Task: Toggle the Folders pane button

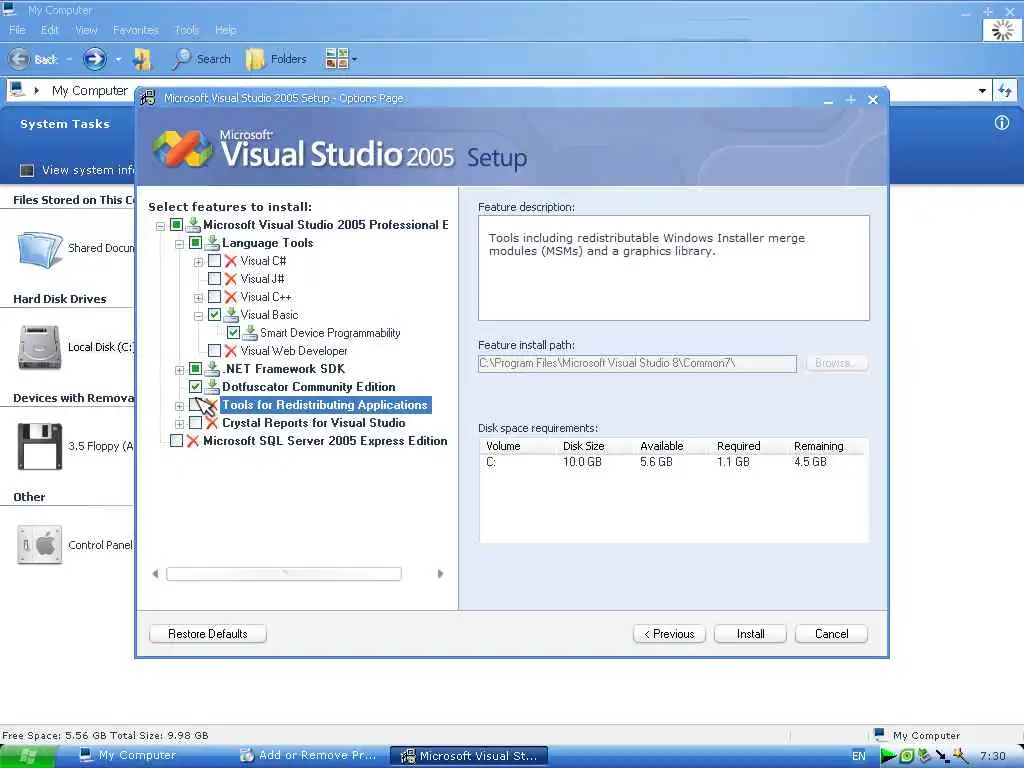Action: pyautogui.click(x=276, y=59)
